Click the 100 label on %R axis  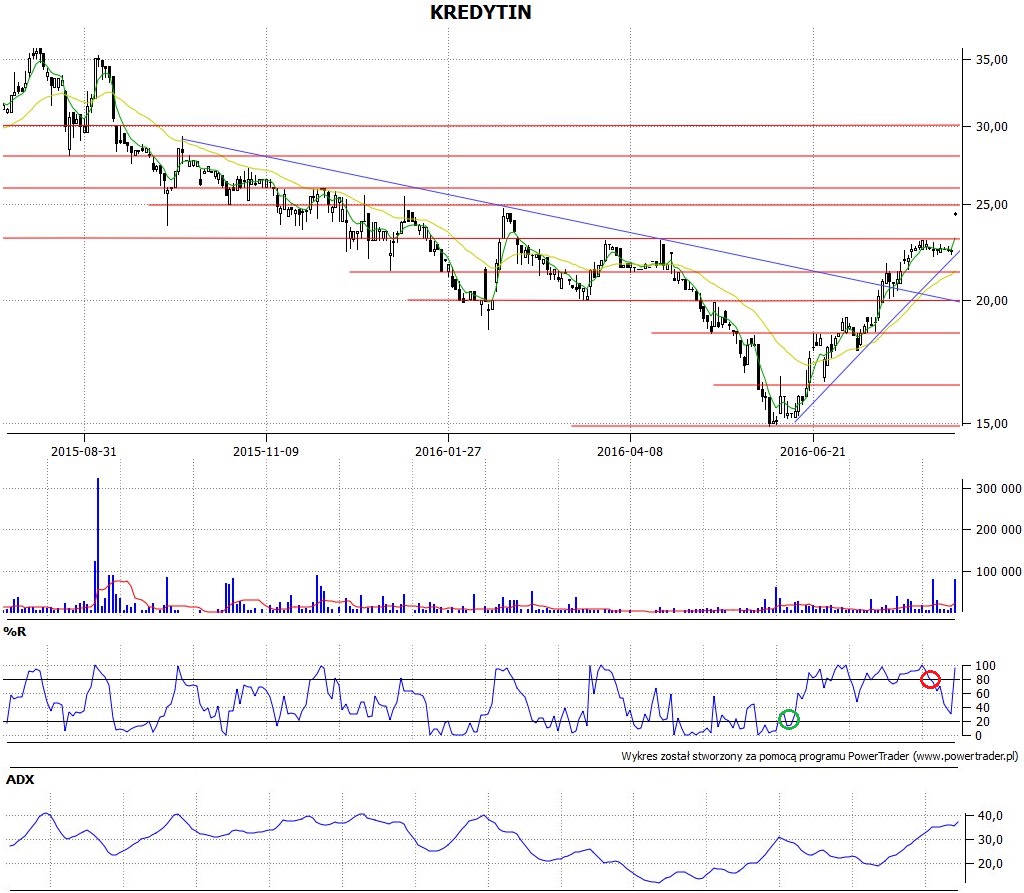click(985, 666)
